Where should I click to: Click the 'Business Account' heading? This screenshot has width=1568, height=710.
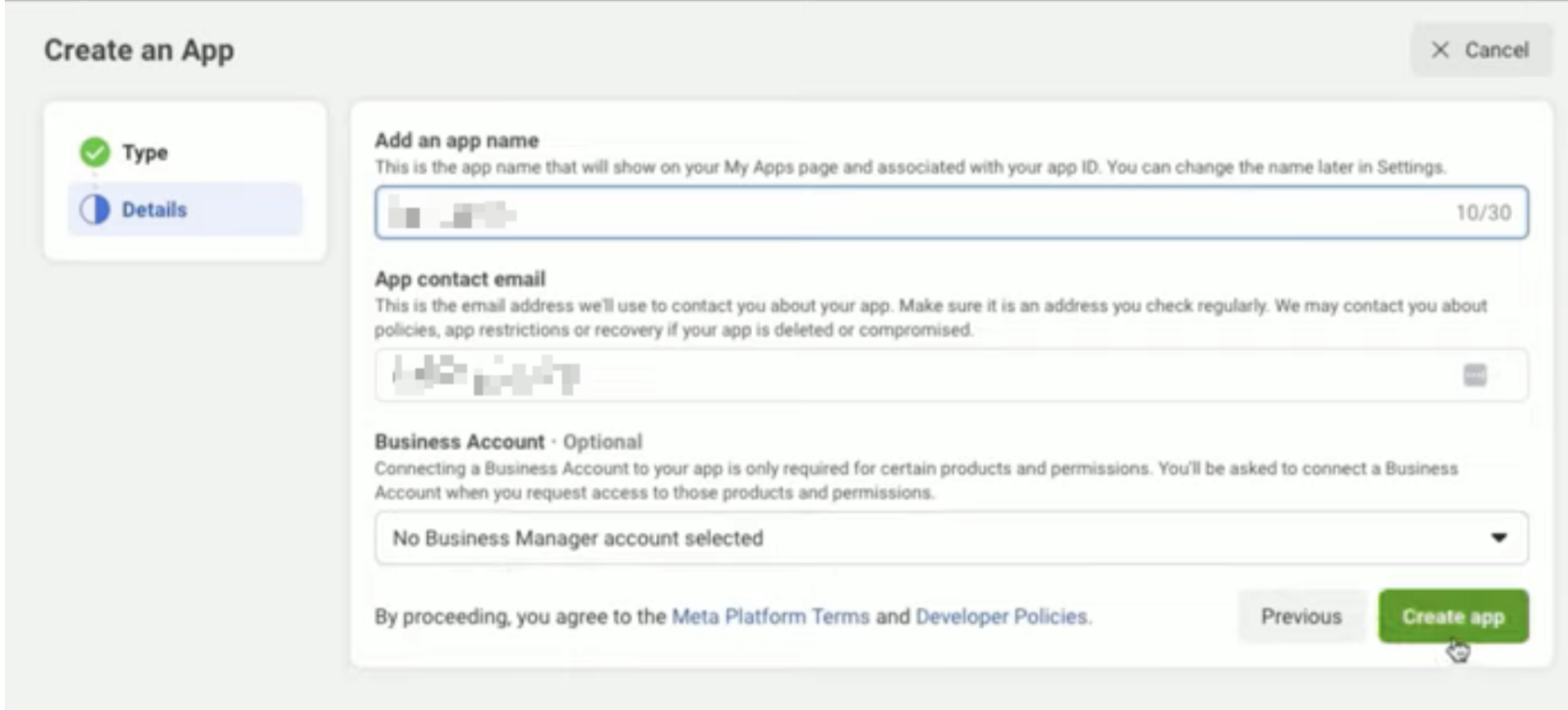click(460, 442)
